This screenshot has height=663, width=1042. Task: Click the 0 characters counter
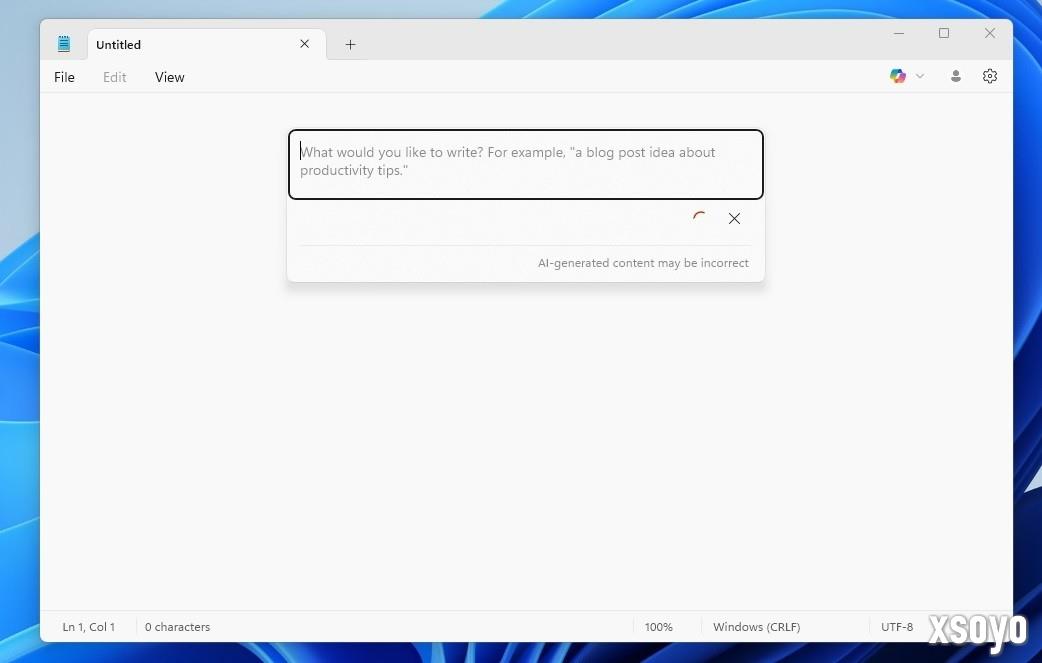[177, 627]
